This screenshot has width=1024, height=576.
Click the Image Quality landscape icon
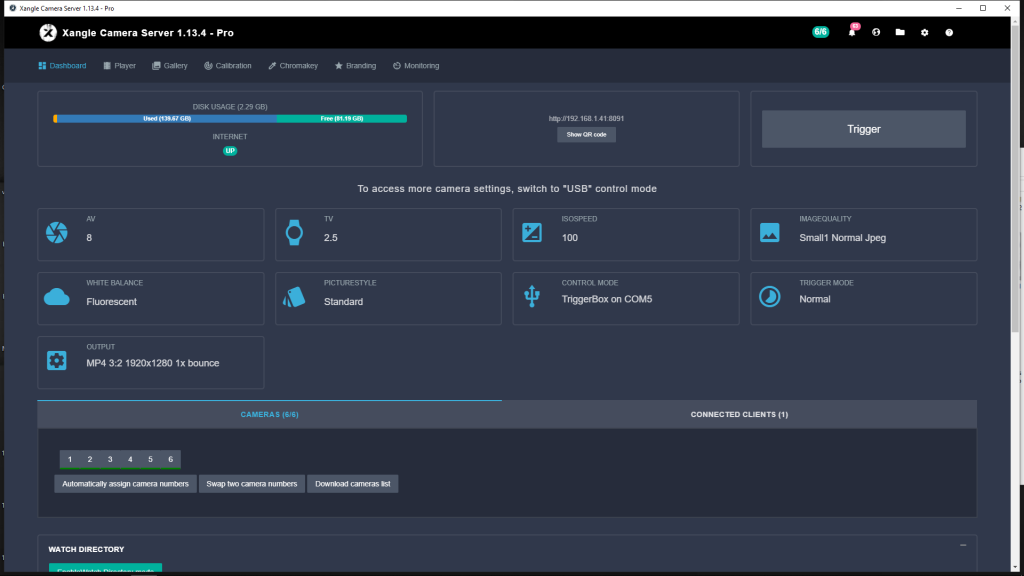click(x=768, y=234)
